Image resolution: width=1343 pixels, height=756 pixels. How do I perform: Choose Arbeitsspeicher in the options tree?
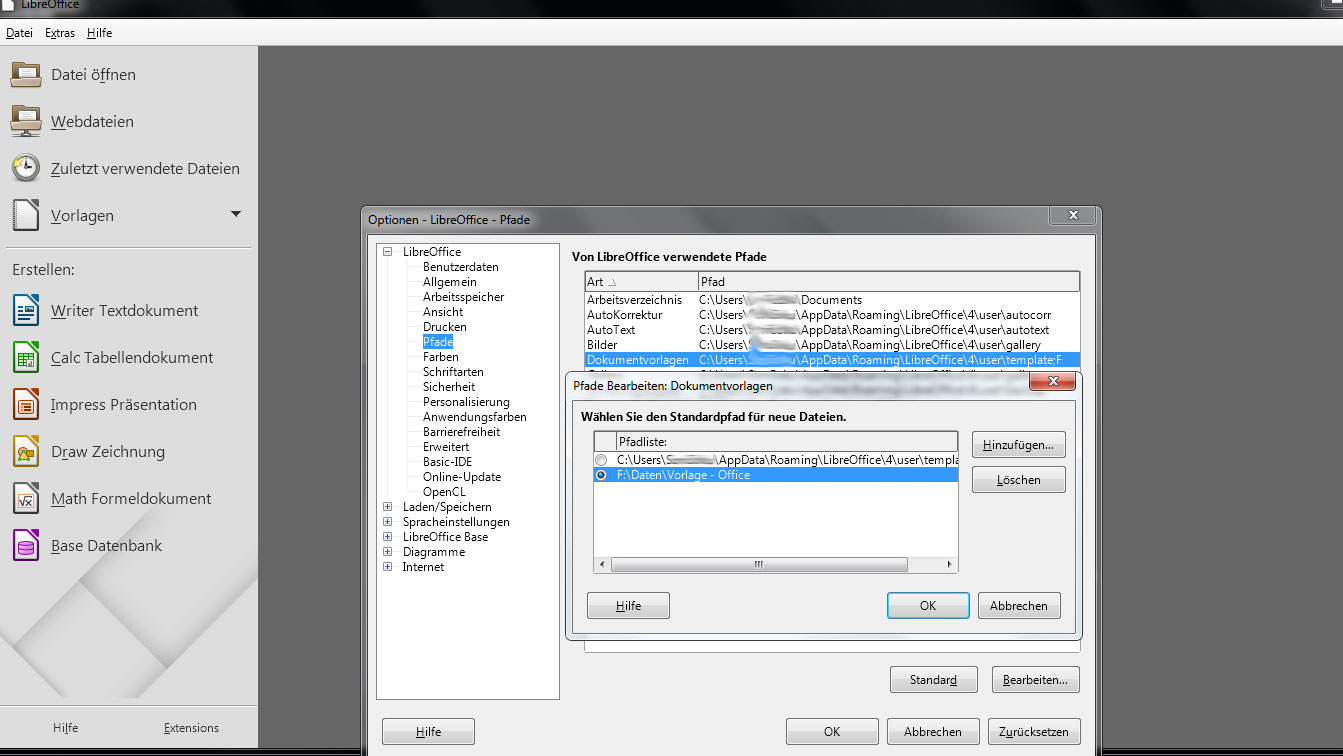pyautogui.click(x=464, y=297)
